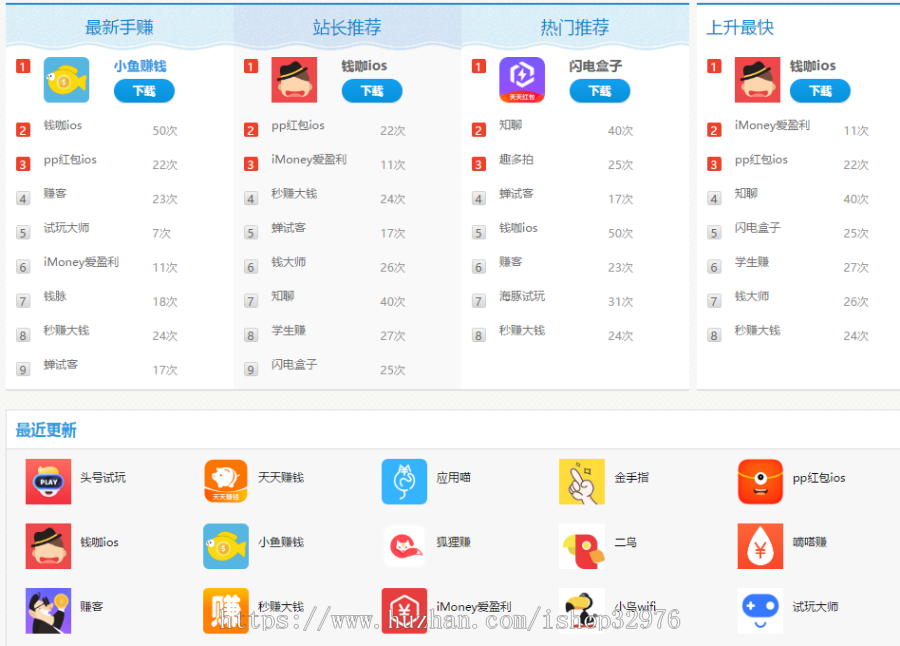
Task: Click the 钱咖ios hat avatar icon
Action: click(x=297, y=80)
